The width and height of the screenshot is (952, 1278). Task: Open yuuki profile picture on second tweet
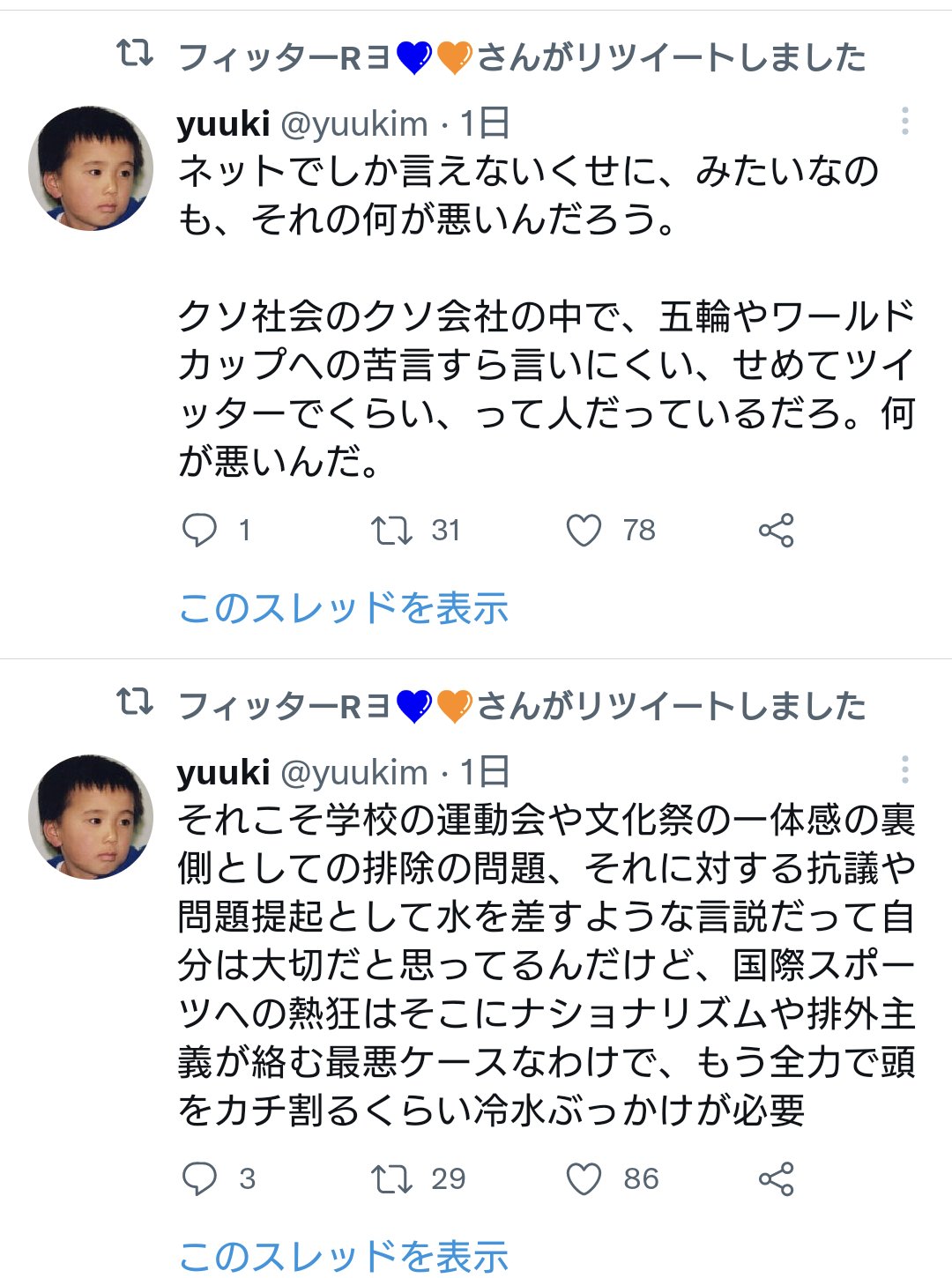(x=91, y=817)
